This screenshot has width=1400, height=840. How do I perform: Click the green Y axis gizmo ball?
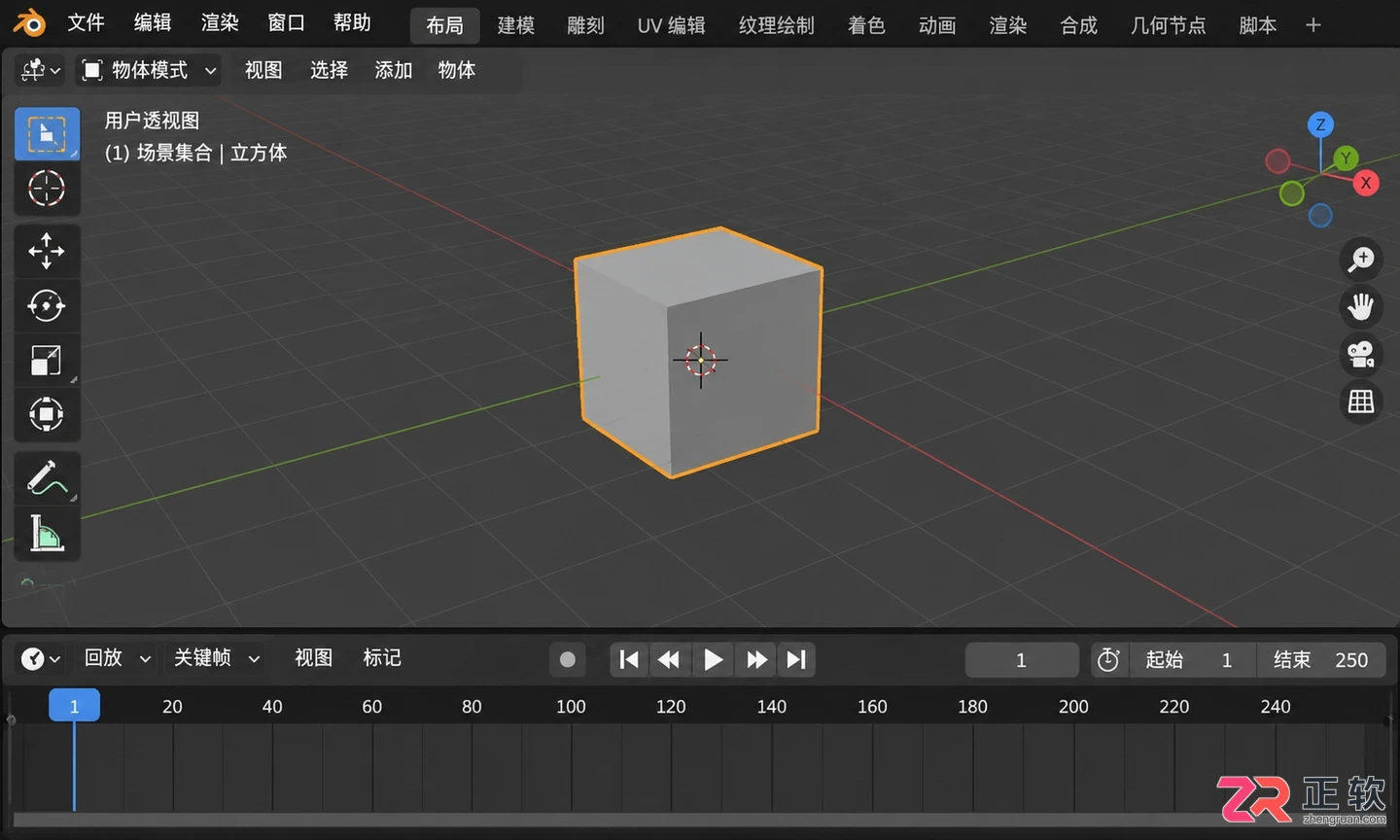1346,157
